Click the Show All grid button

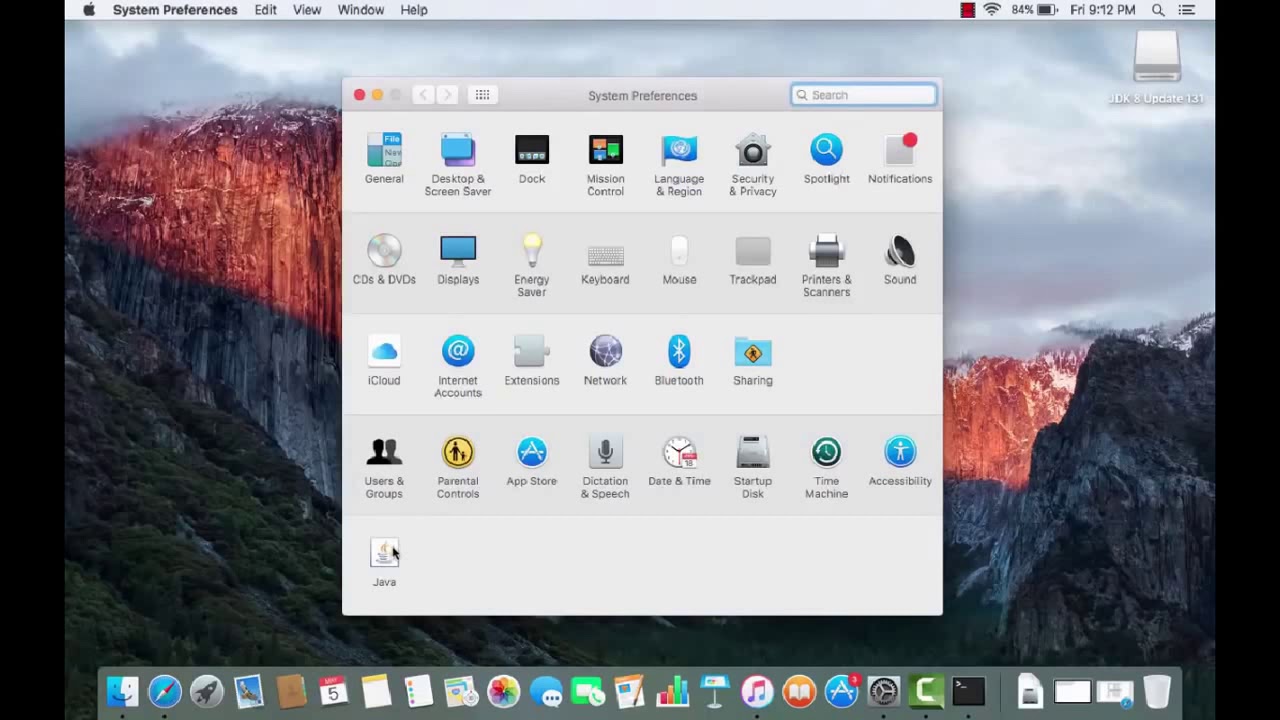click(x=482, y=95)
